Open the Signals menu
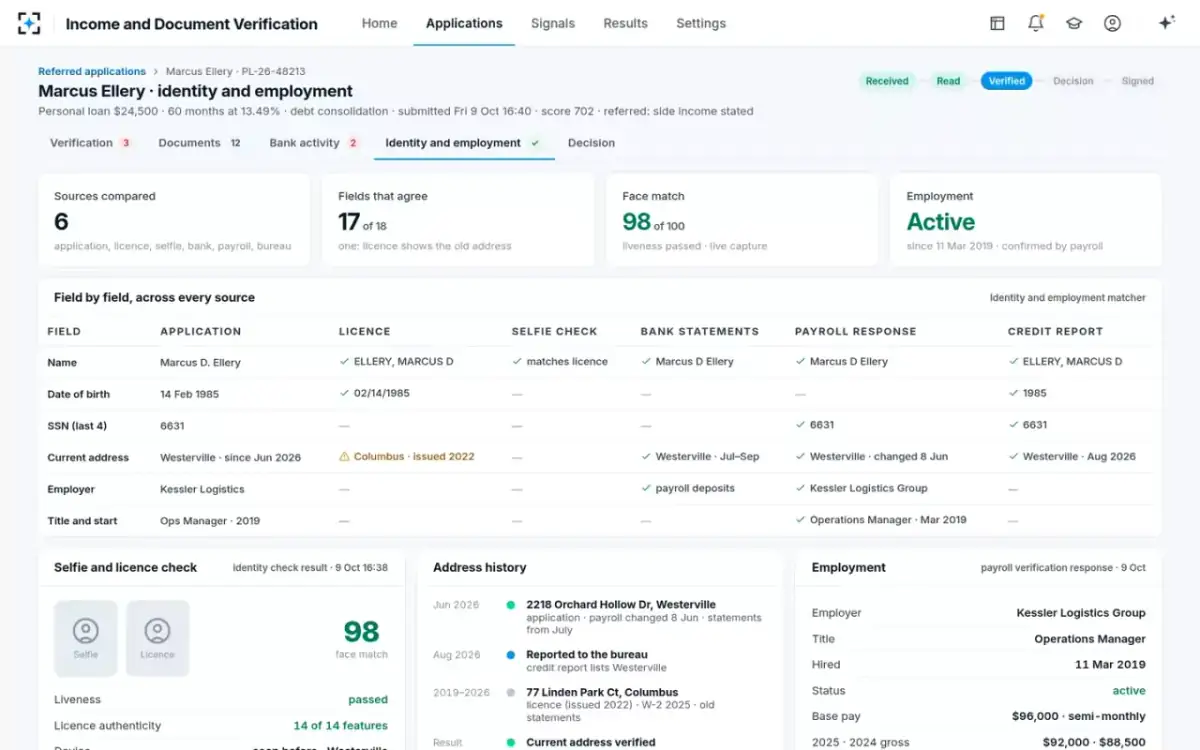This screenshot has height=750, width=1200. [x=553, y=23]
